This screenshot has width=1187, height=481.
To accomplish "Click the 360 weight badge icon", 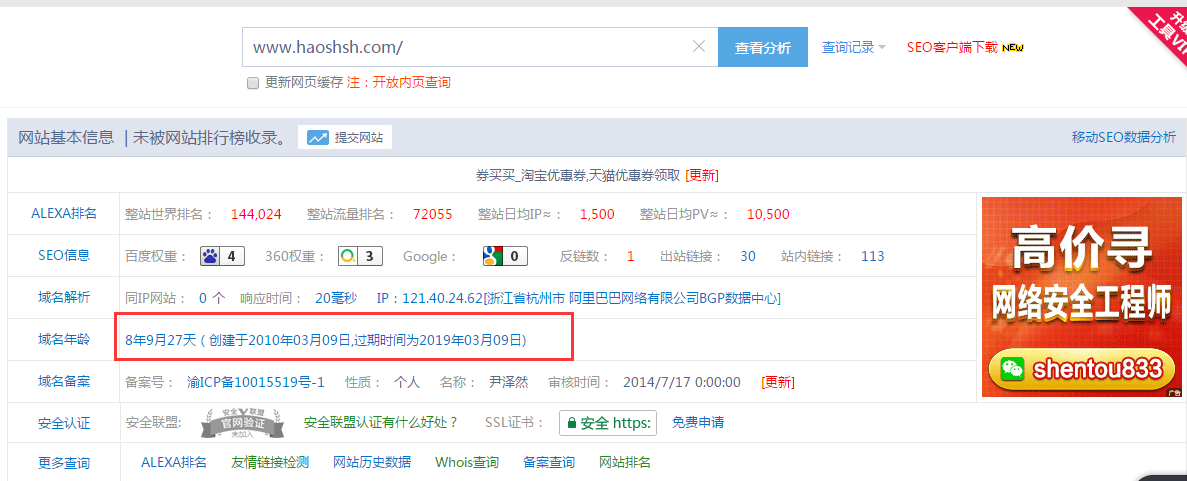I will 348,256.
